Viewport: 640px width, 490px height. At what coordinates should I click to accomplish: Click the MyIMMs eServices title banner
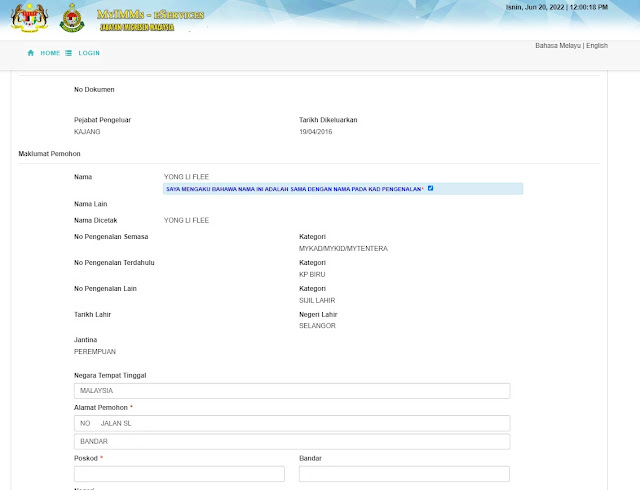pos(150,15)
